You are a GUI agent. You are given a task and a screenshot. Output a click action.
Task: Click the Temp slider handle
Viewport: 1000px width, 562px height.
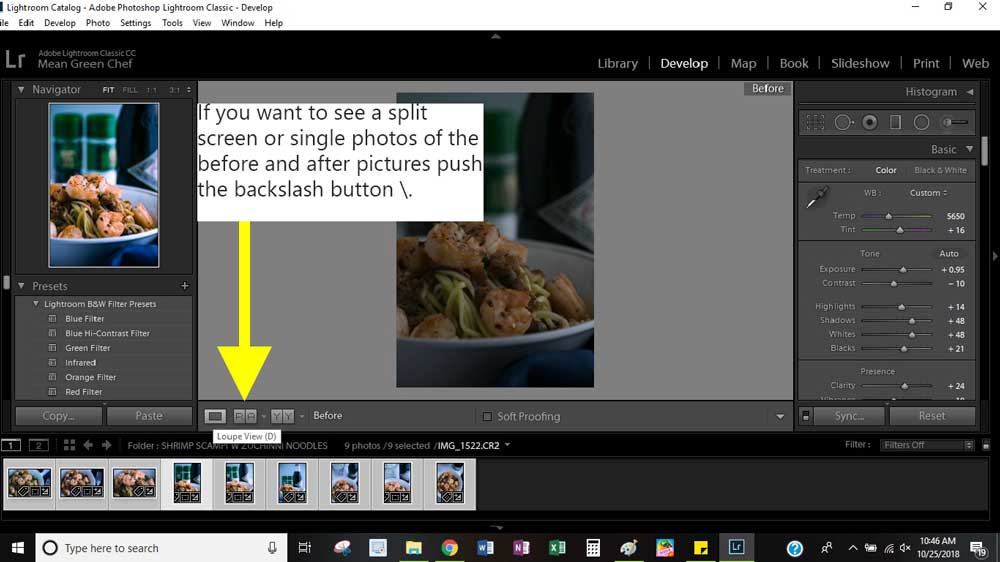click(x=888, y=216)
